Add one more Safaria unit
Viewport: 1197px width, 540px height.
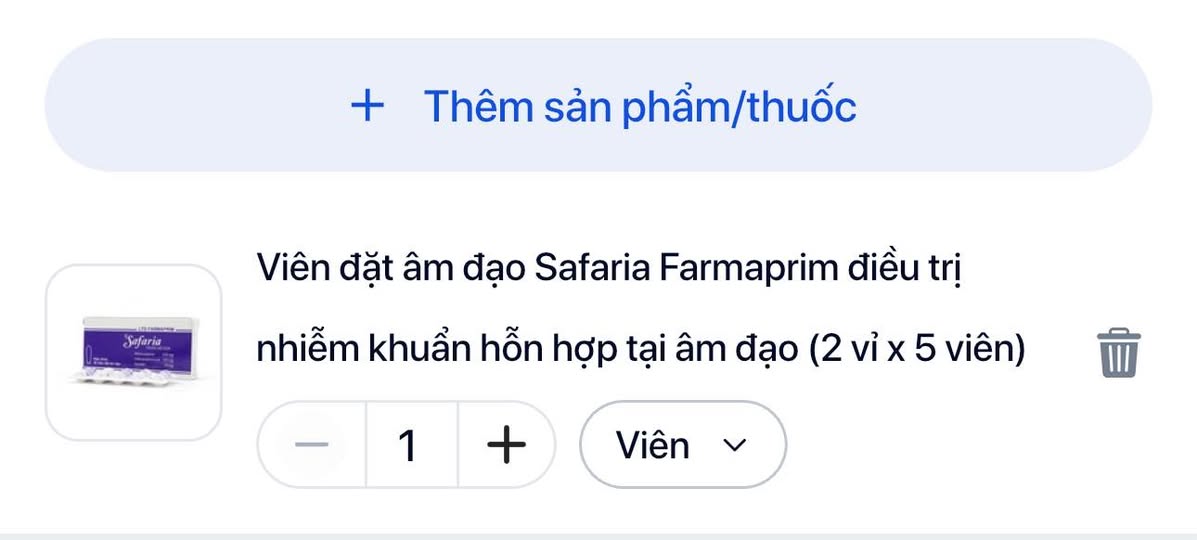[506, 445]
